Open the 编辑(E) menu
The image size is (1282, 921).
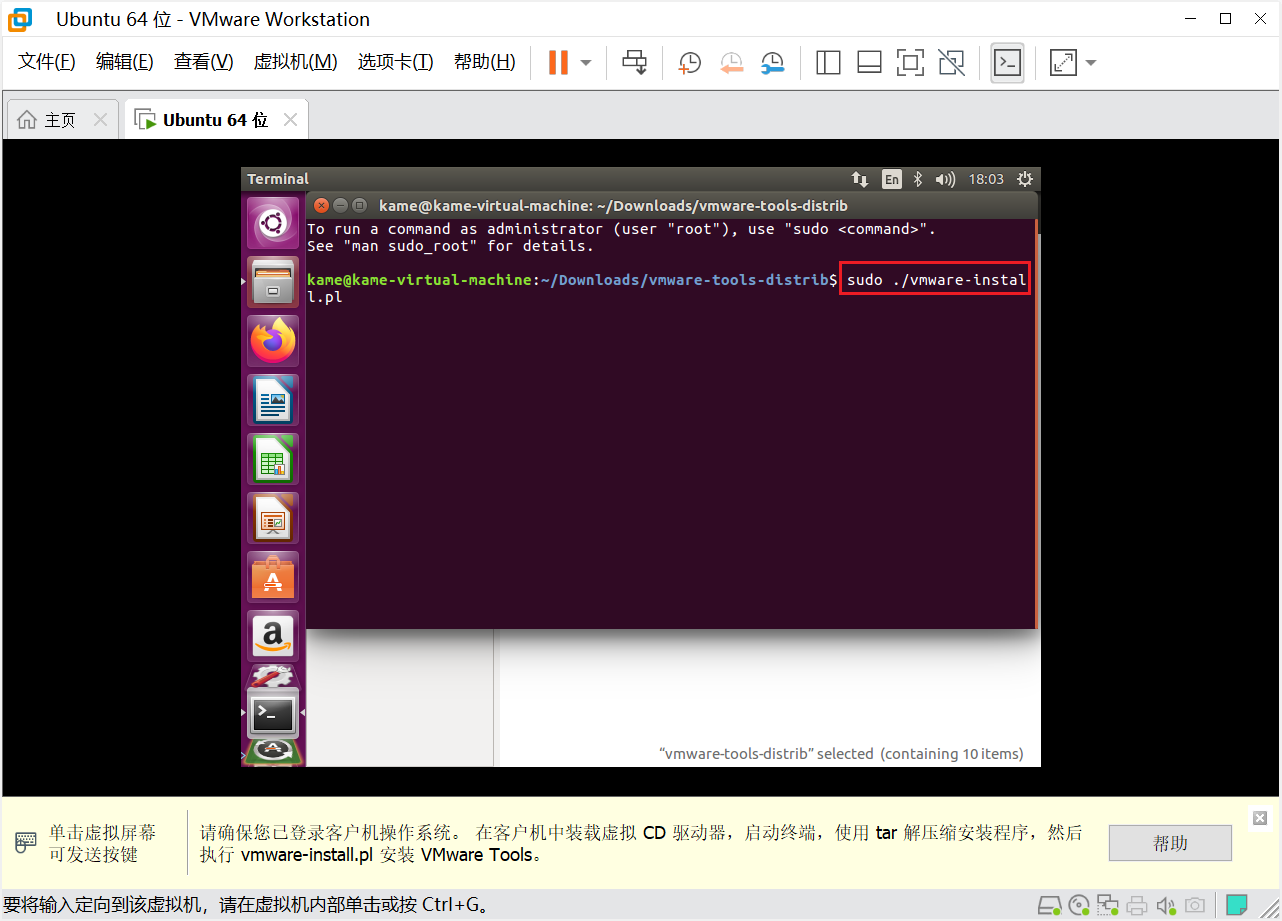(125, 62)
